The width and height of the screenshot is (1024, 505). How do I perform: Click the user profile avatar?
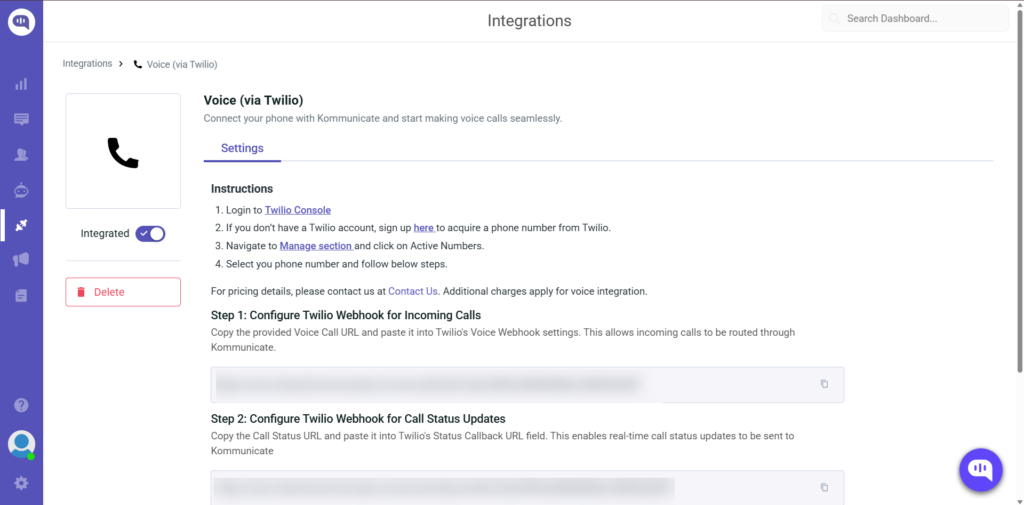(22, 444)
